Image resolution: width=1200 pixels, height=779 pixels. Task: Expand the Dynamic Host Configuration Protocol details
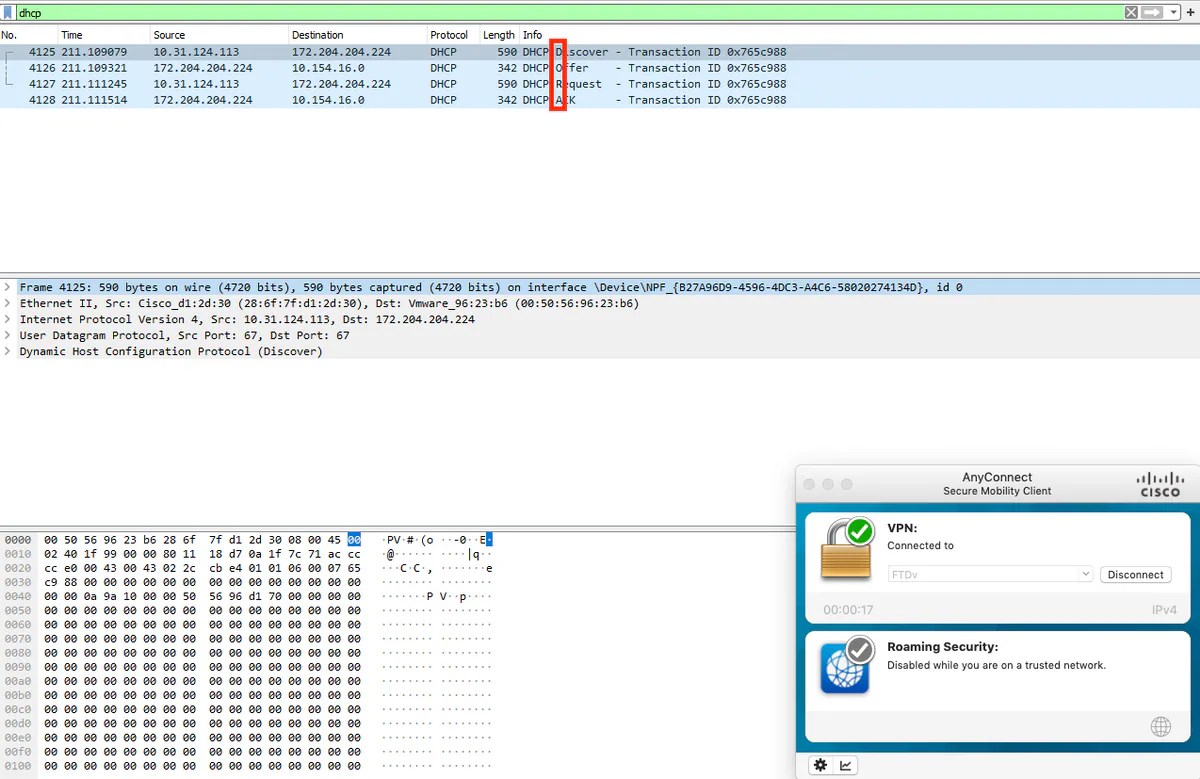pos(7,351)
